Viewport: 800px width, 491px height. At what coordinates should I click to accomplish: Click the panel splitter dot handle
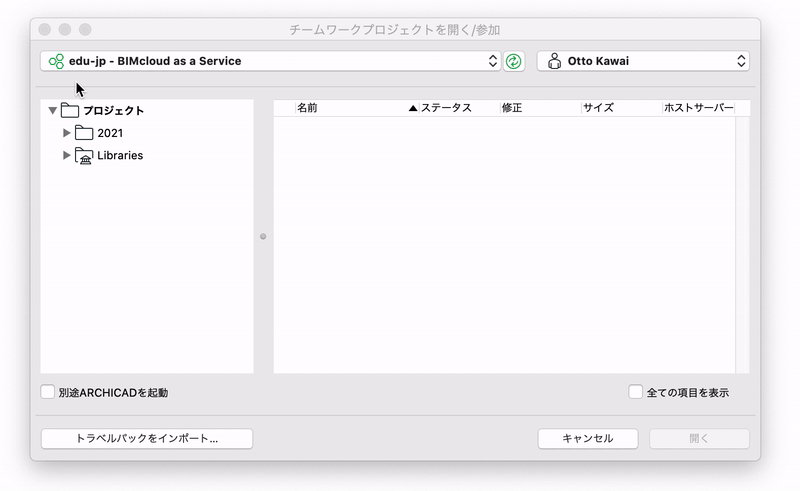(x=263, y=236)
